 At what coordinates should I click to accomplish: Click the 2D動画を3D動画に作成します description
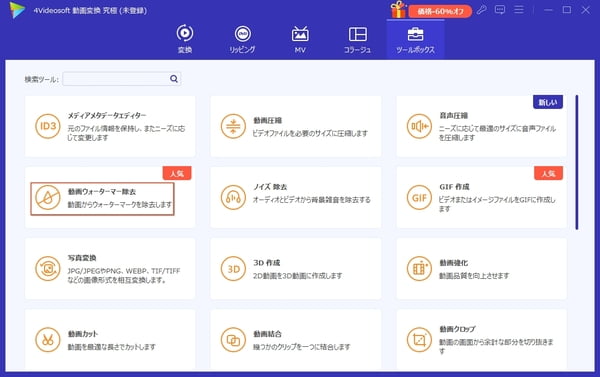(297, 276)
